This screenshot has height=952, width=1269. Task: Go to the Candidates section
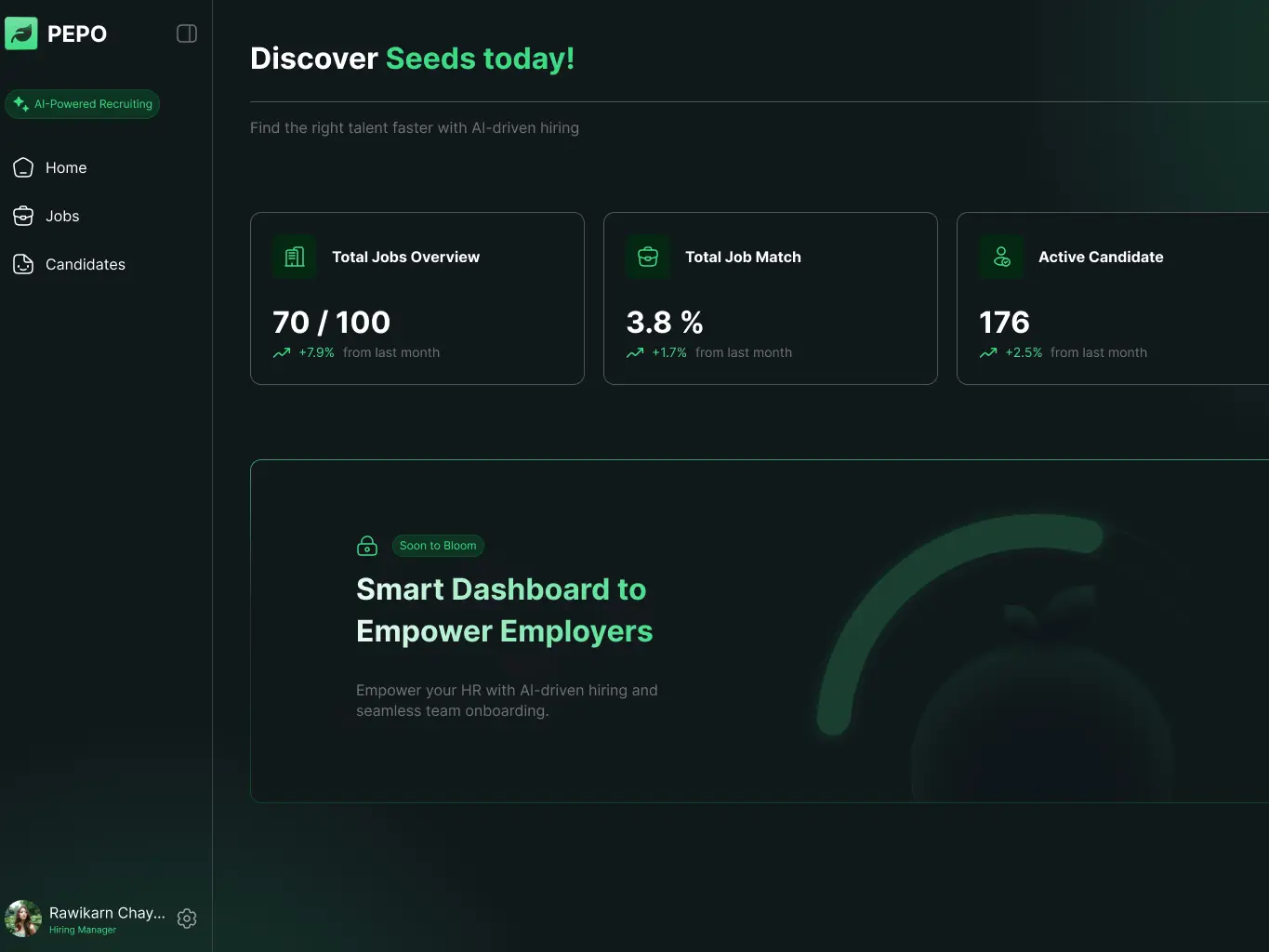tap(85, 264)
